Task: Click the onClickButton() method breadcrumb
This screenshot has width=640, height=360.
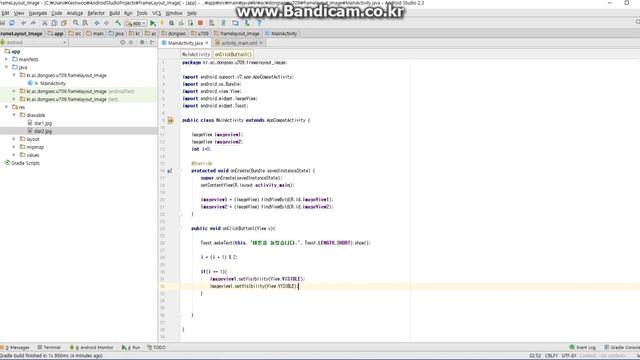Action: tap(233, 54)
